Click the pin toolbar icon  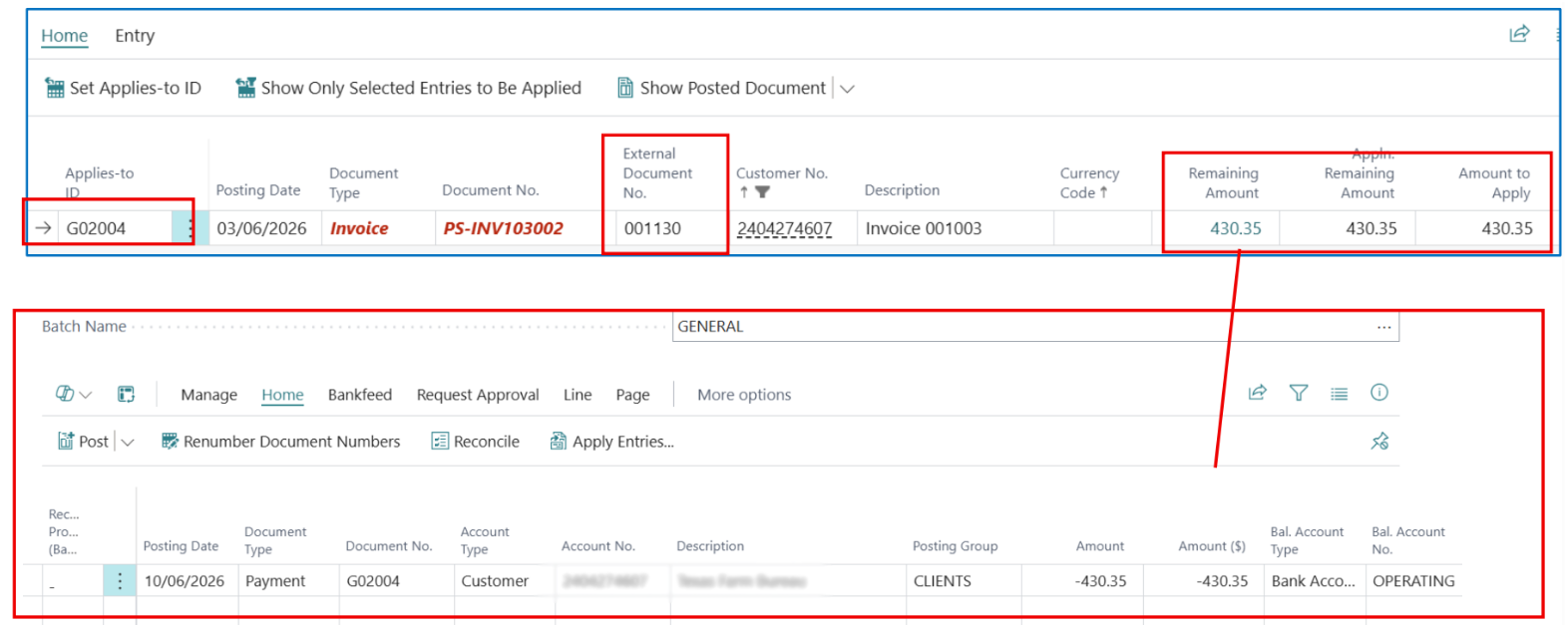(1379, 441)
